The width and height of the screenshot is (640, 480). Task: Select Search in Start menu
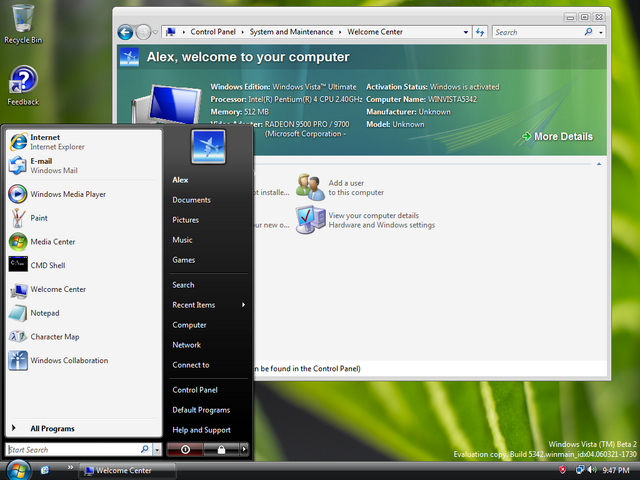(x=183, y=285)
